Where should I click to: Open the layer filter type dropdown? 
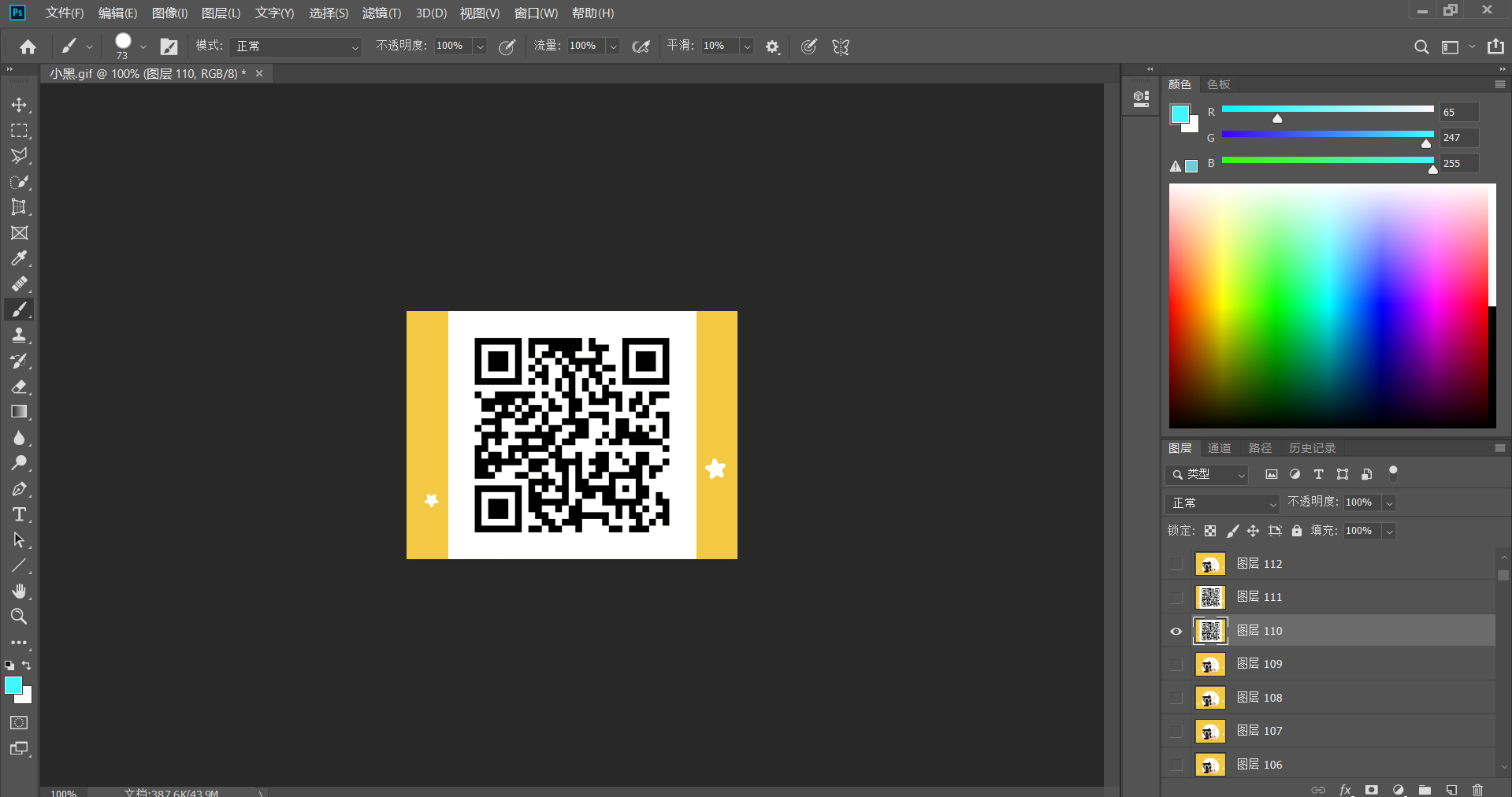point(1207,475)
